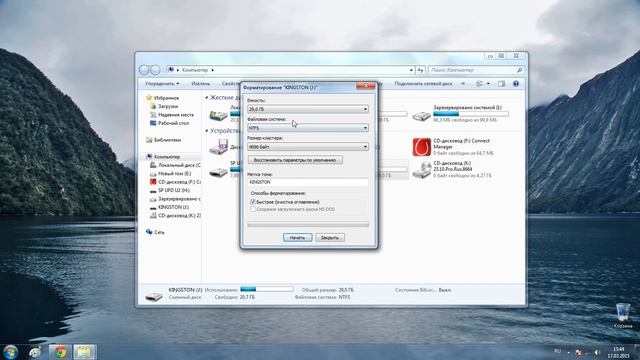The height and width of the screenshot is (360, 640).
Task: Select the CD-дисковод (K:) drive icon
Action: coord(422,170)
